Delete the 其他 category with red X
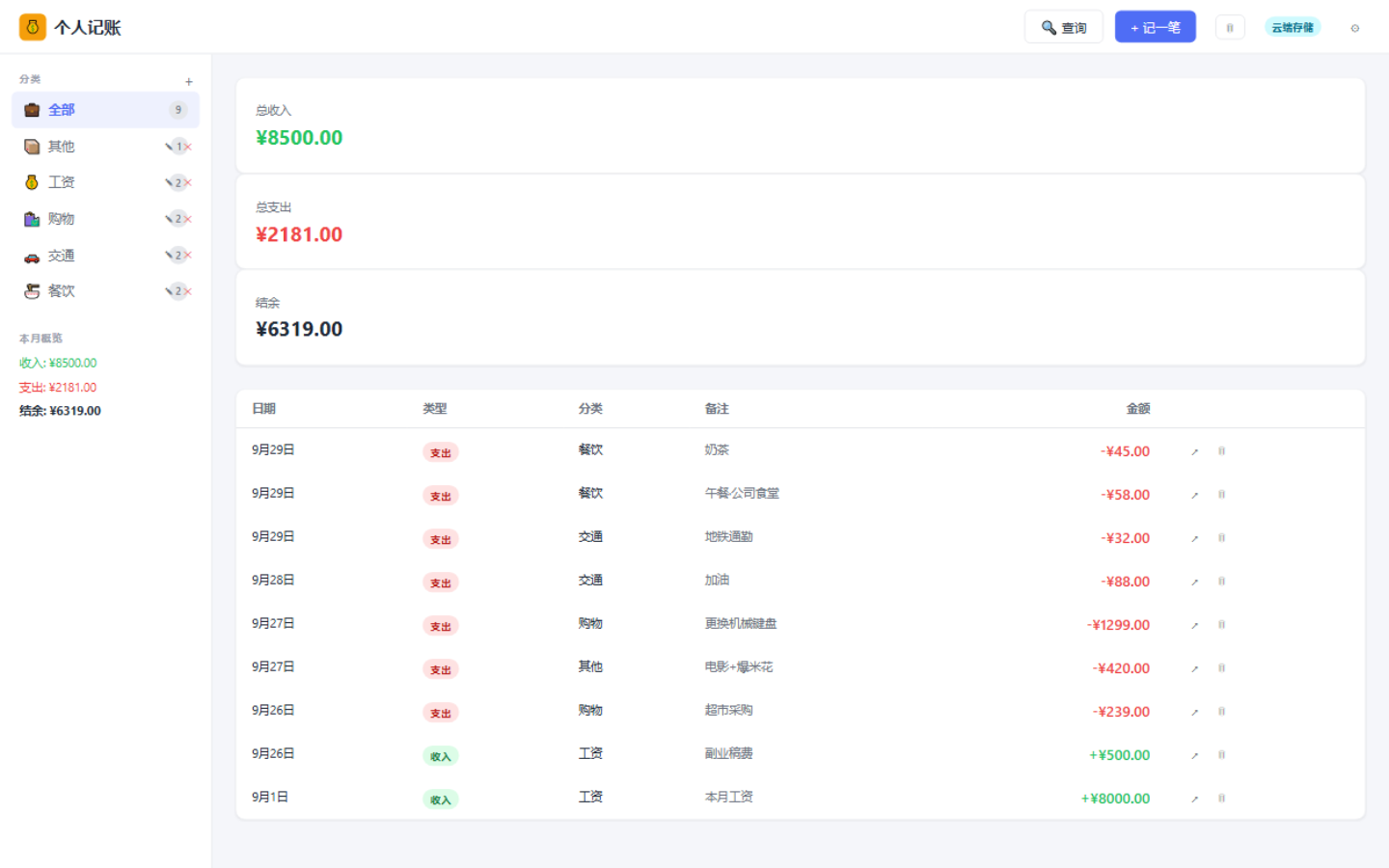 (188, 147)
